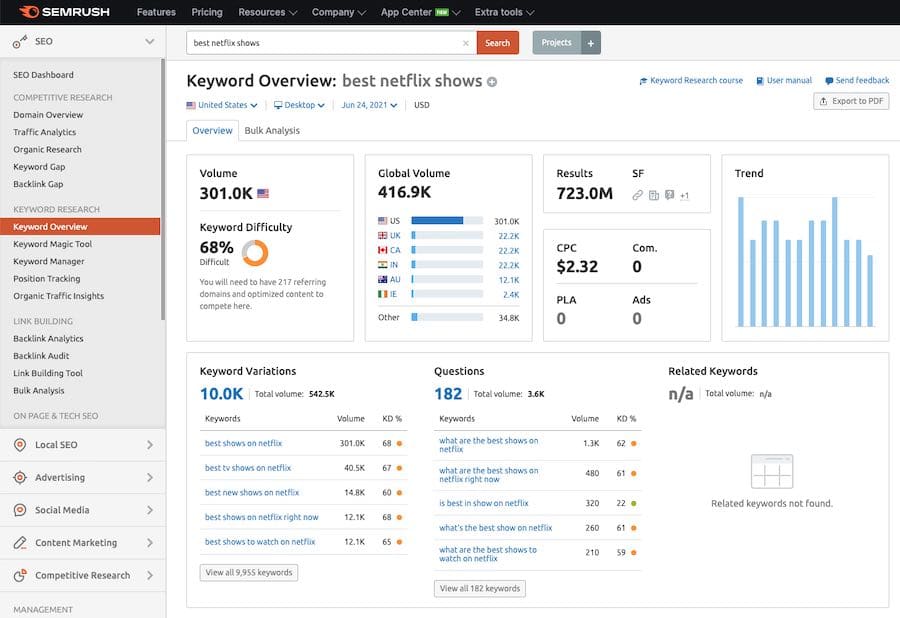Click the plus button next to Projects
This screenshot has width=900, height=618.
coord(591,43)
